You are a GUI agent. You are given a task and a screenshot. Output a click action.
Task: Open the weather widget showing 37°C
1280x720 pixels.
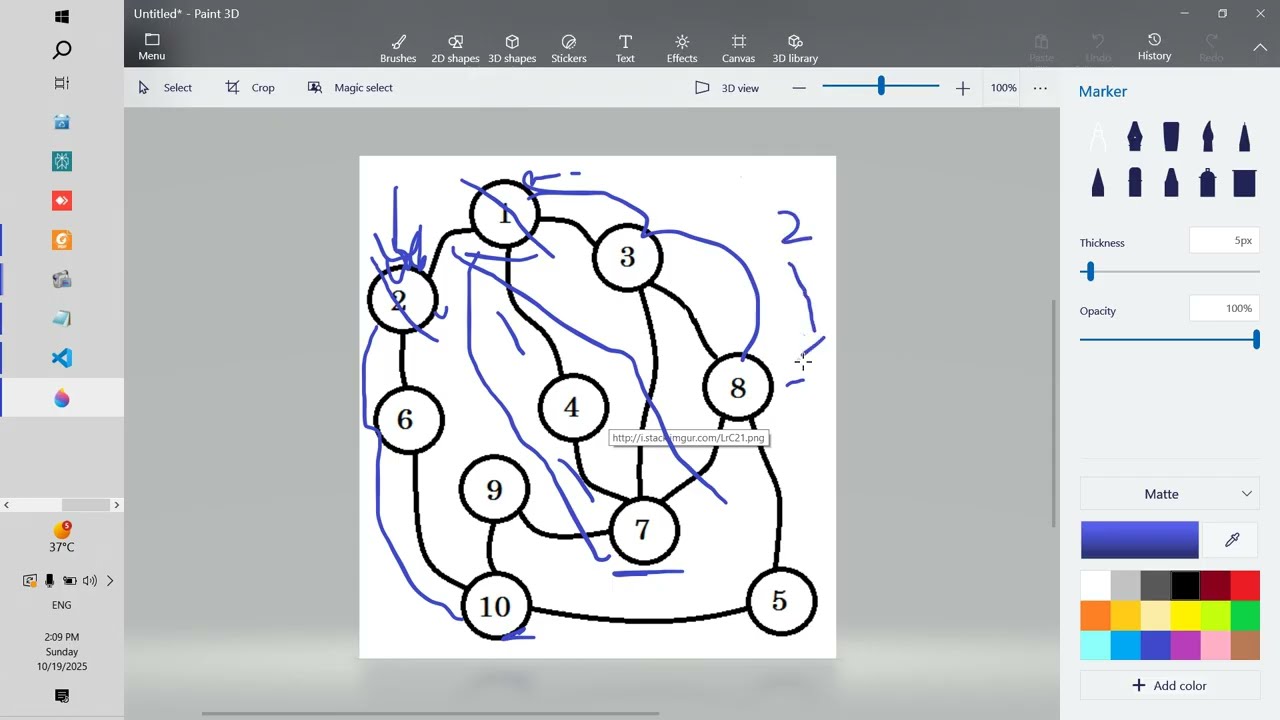(62, 537)
